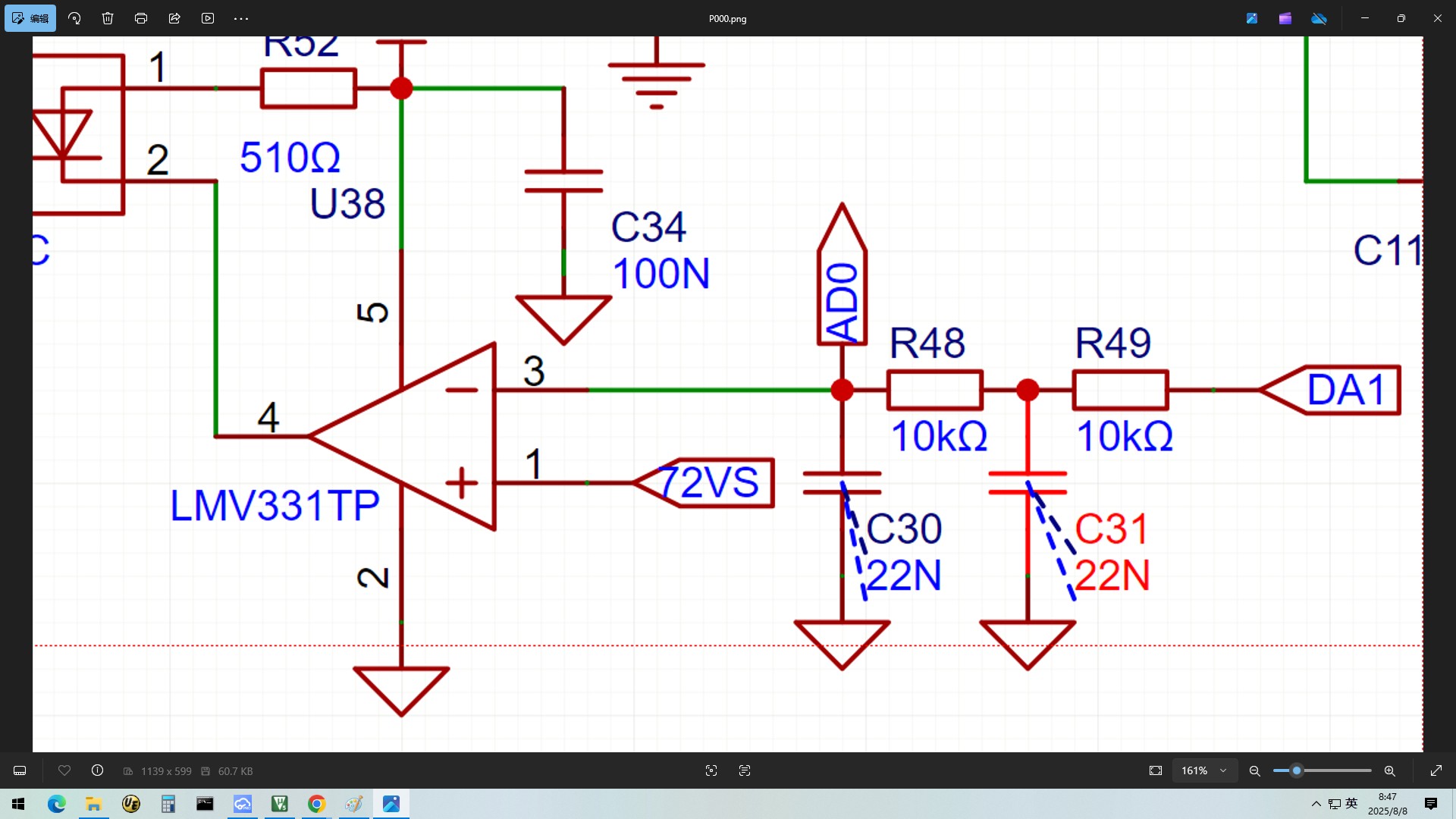
Task: Launch Microsoft Edge from taskbar
Action: tap(57, 804)
